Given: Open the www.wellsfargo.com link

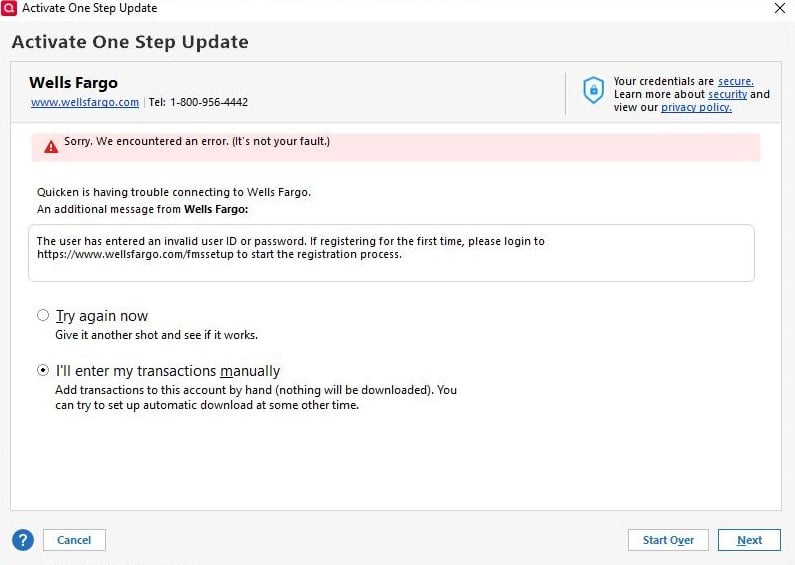Looking at the screenshot, I should click(85, 102).
